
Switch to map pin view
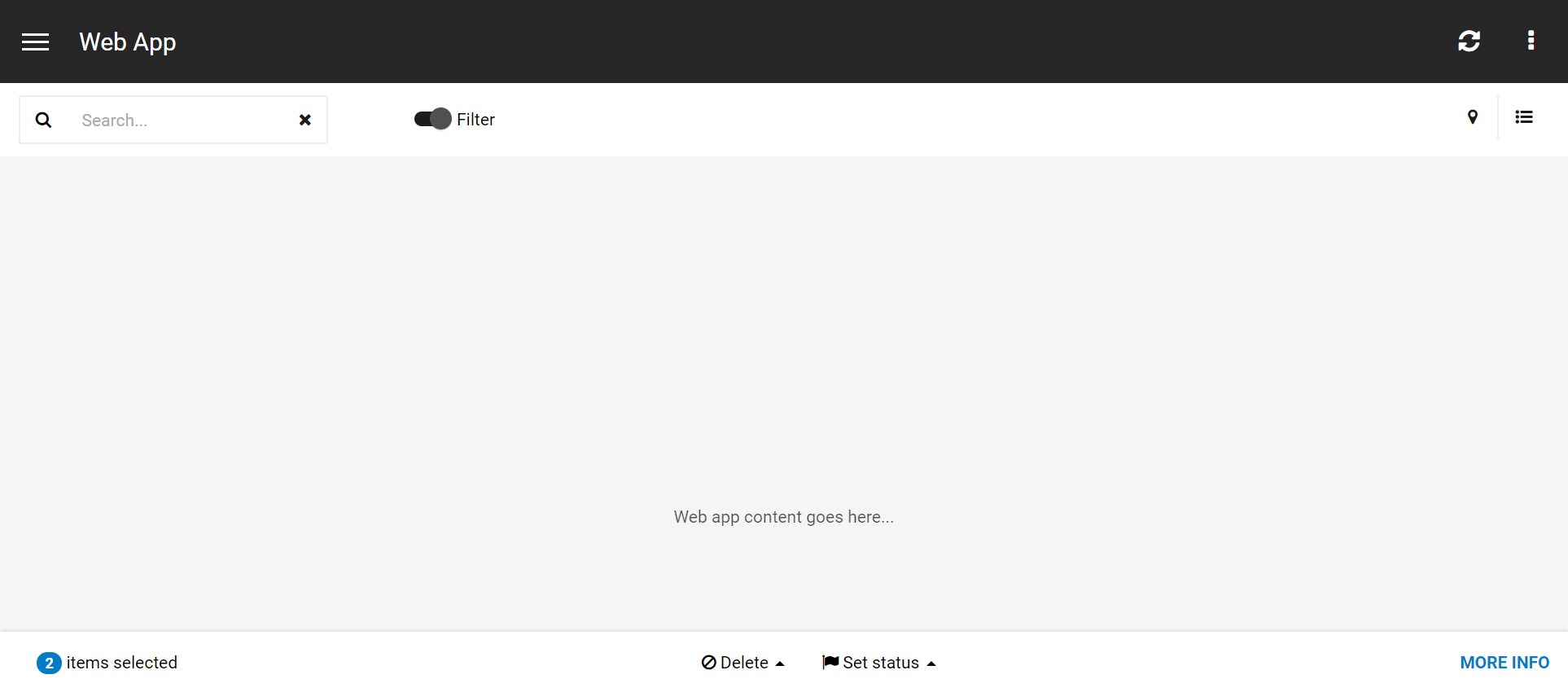[x=1472, y=117]
